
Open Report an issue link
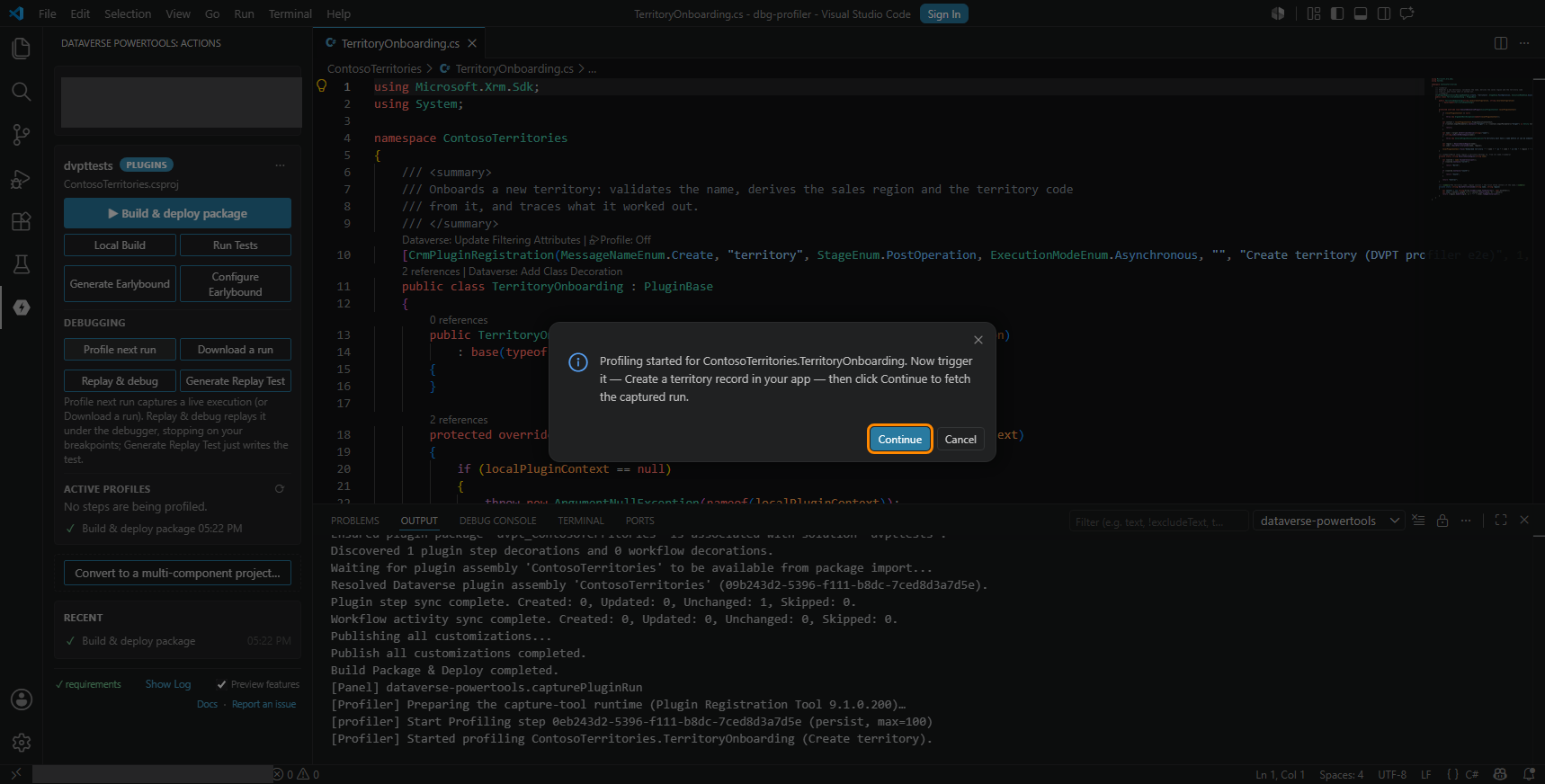pos(263,704)
